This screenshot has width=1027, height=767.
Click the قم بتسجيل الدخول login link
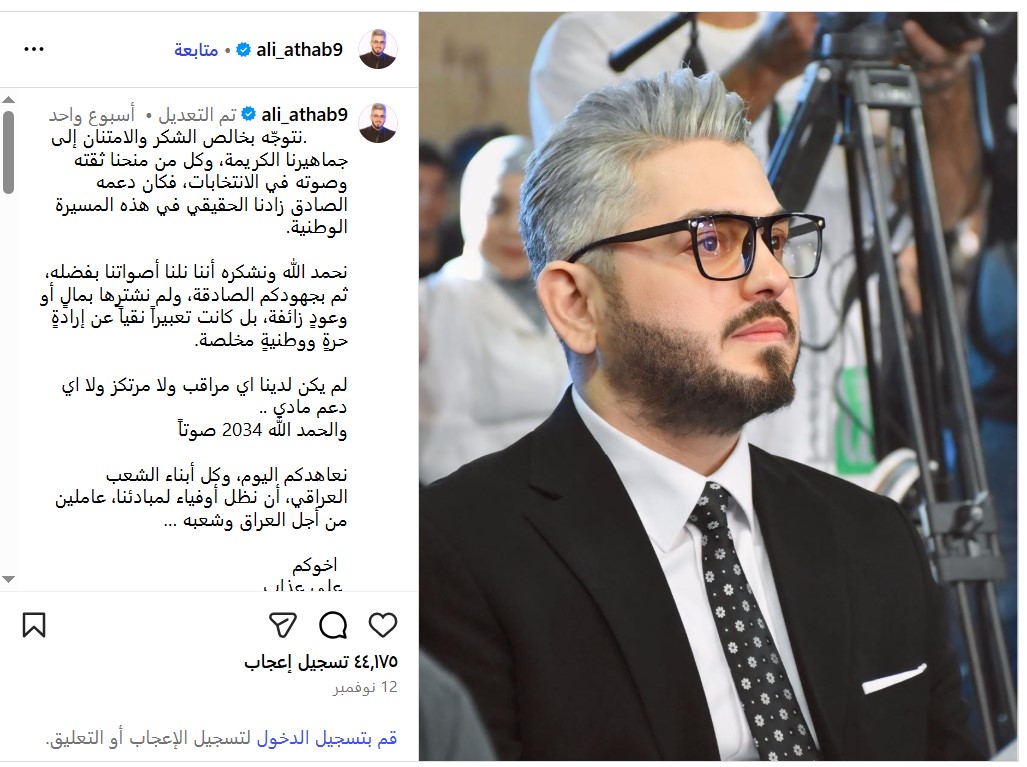click(x=326, y=738)
